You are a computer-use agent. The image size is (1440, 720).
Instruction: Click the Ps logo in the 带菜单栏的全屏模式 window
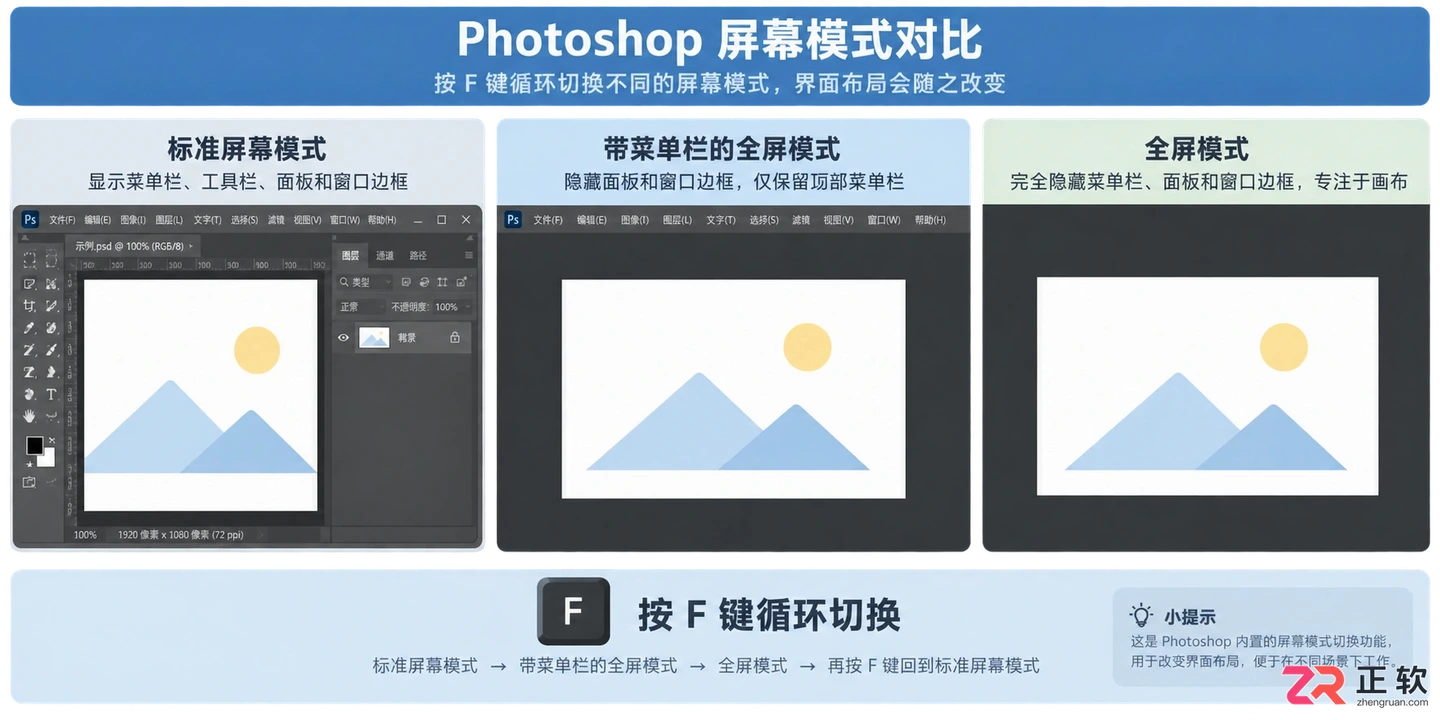513,220
